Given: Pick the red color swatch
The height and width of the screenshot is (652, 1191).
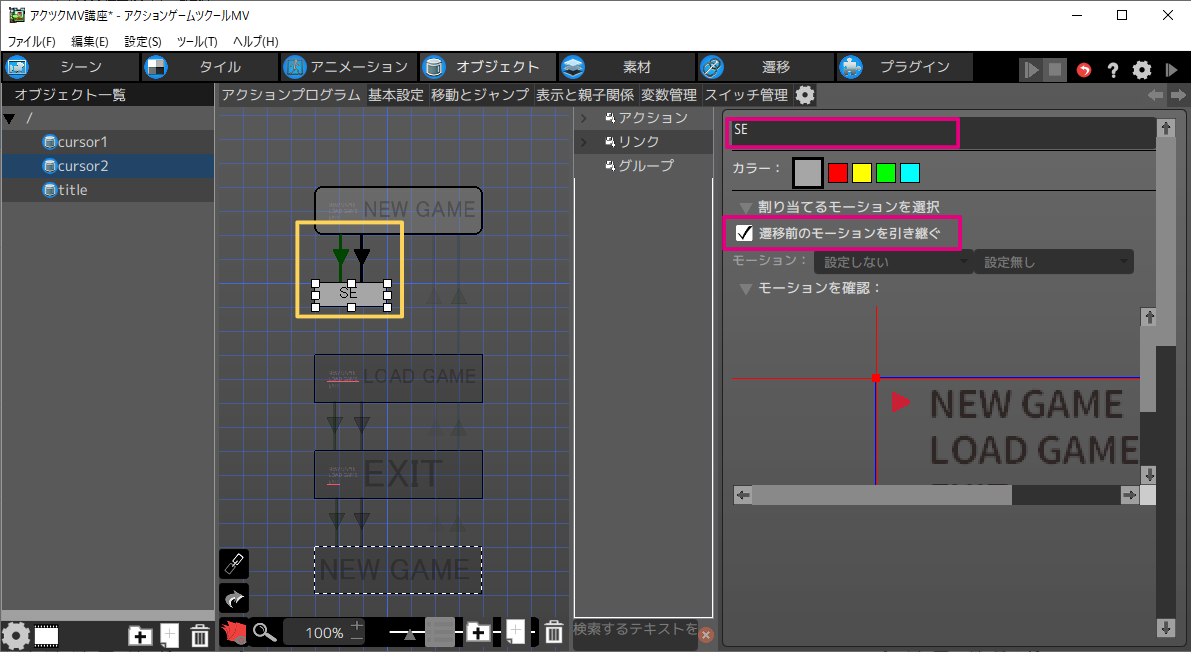Looking at the screenshot, I should 838,173.
